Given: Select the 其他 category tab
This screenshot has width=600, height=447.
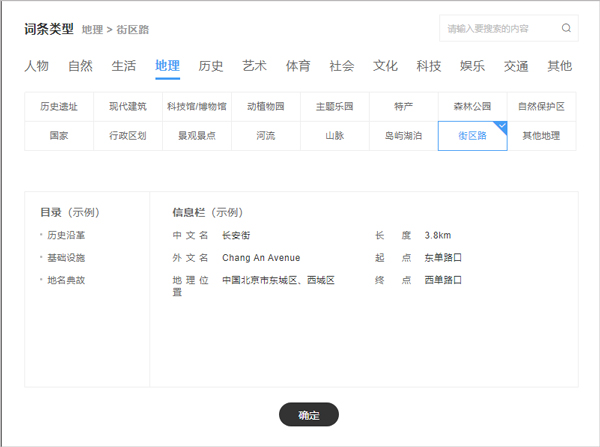Looking at the screenshot, I should click(559, 66).
